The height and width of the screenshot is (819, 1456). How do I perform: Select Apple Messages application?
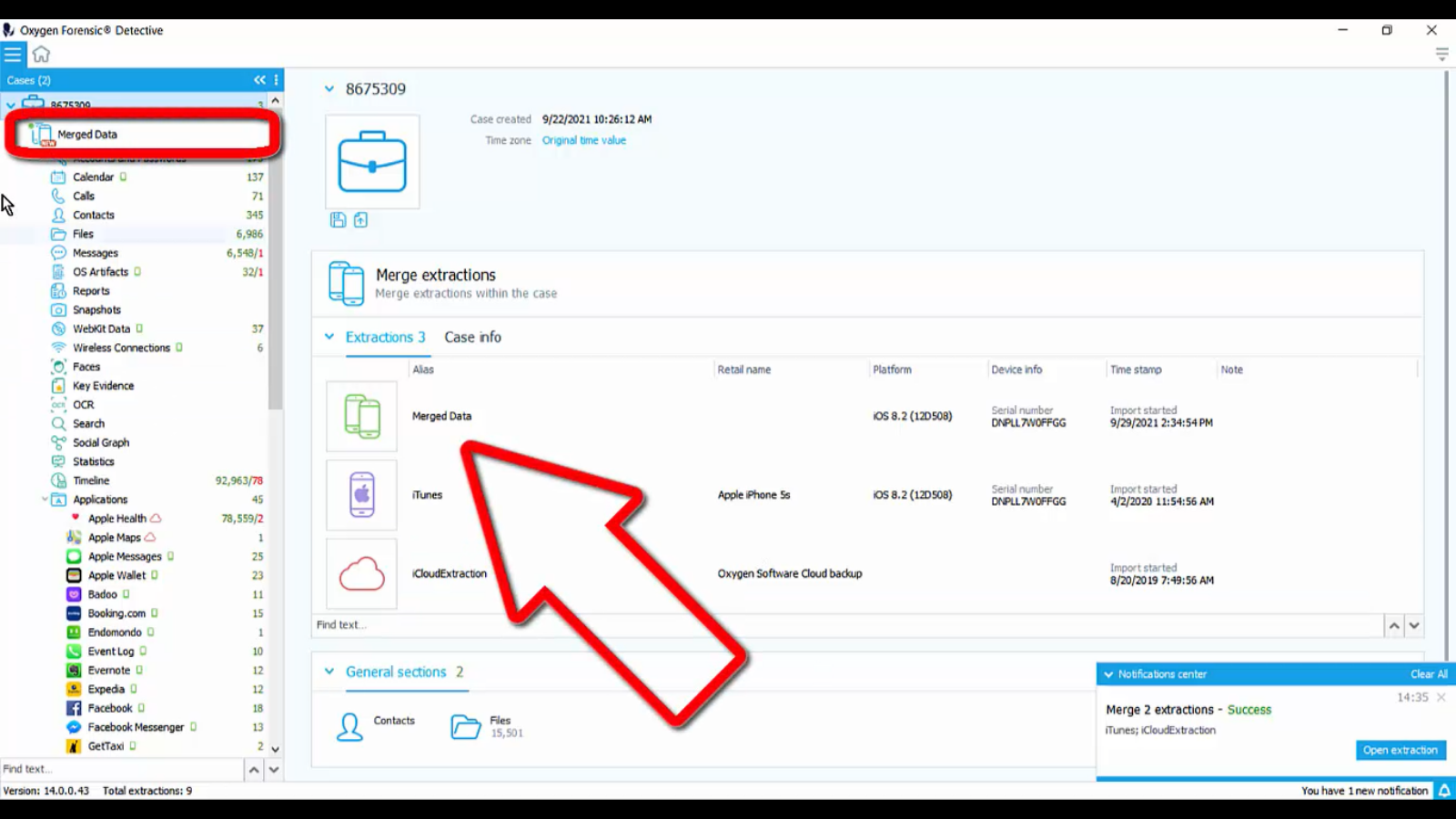tap(125, 557)
